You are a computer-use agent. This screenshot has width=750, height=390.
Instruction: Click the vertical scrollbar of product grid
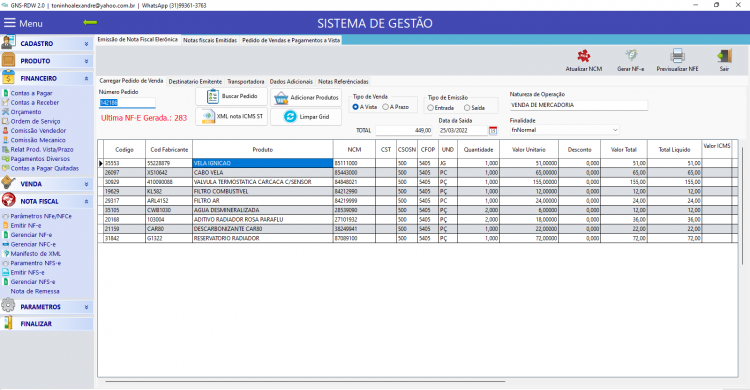[742, 206]
